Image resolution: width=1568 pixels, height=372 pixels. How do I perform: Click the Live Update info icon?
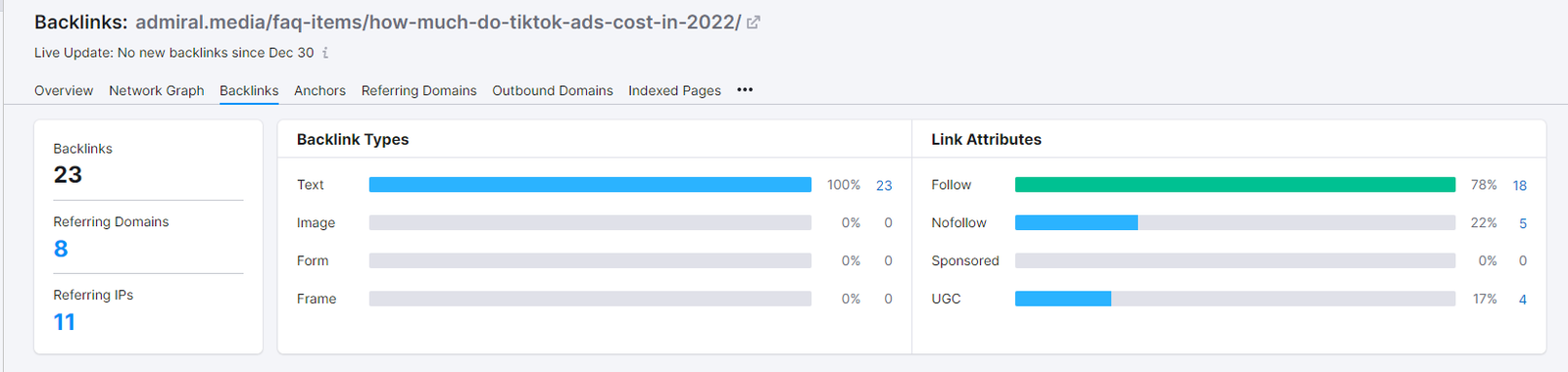(325, 53)
